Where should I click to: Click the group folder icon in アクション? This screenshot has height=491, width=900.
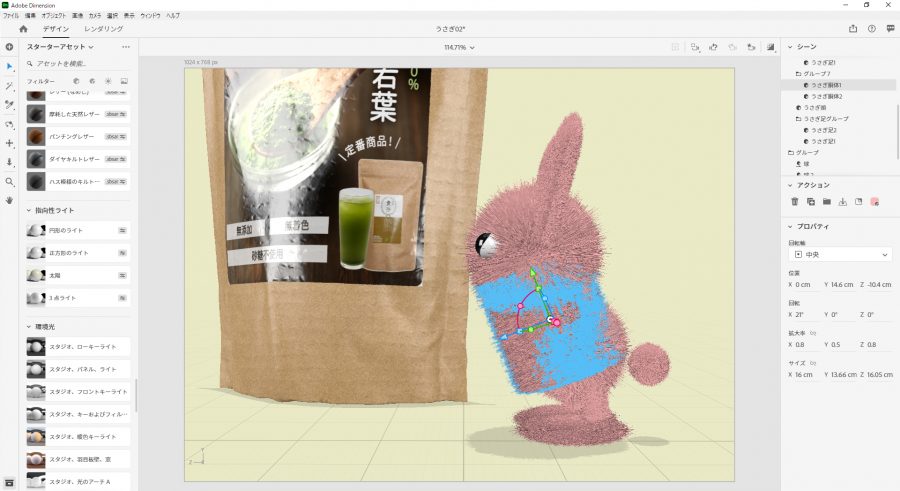click(827, 202)
